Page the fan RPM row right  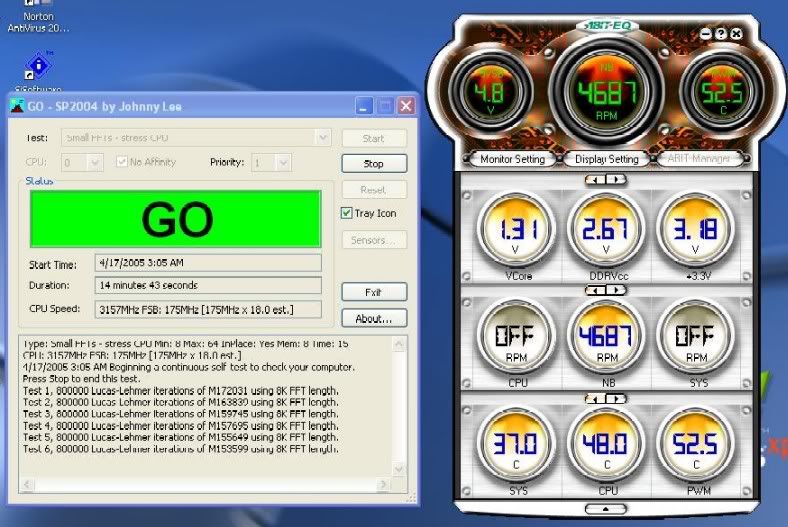[616, 290]
